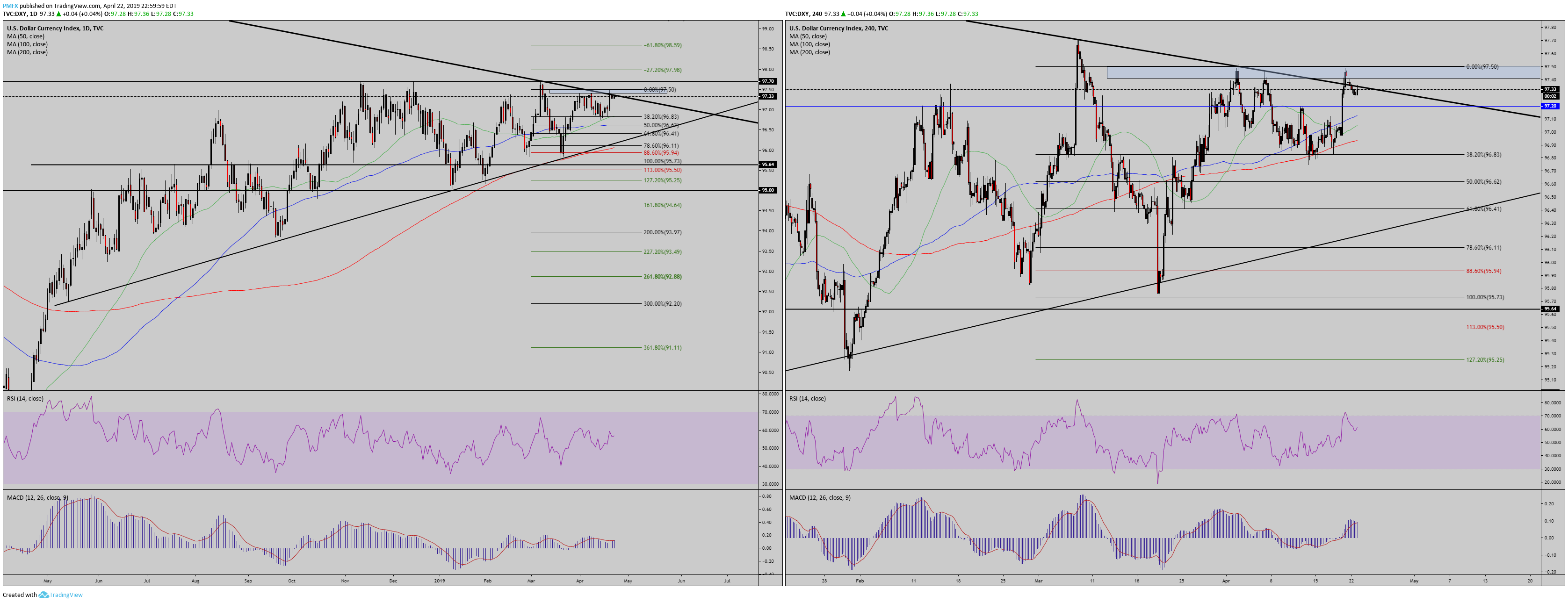Select MA (200, close) legend on daily chart

pos(28,52)
